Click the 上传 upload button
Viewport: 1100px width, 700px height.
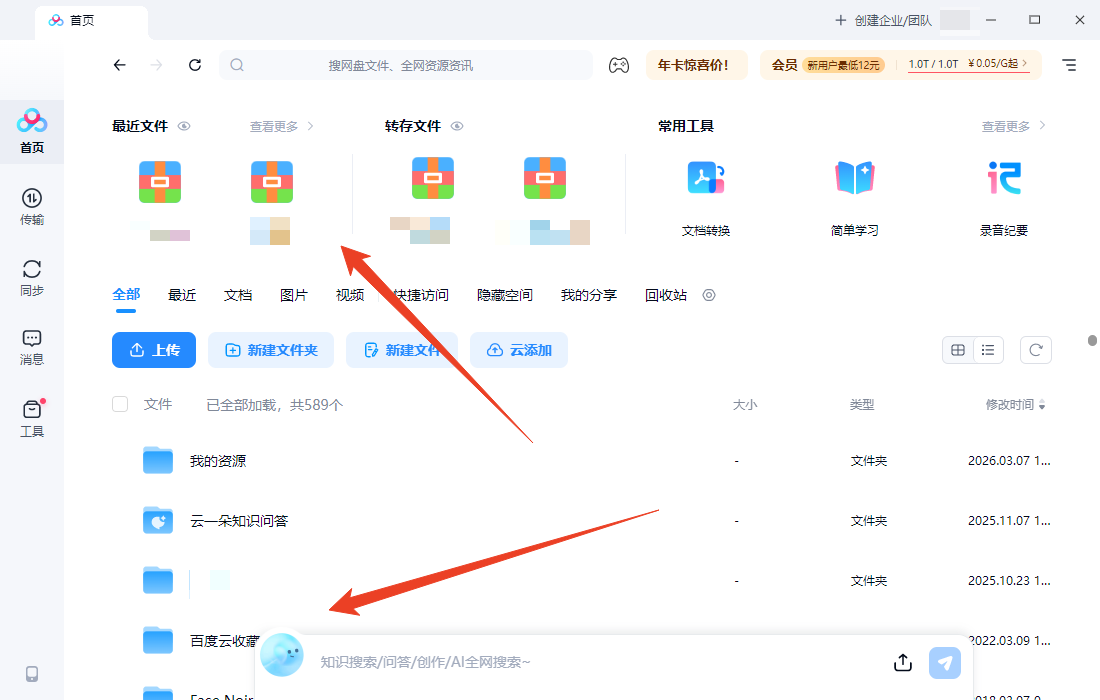[153, 350]
